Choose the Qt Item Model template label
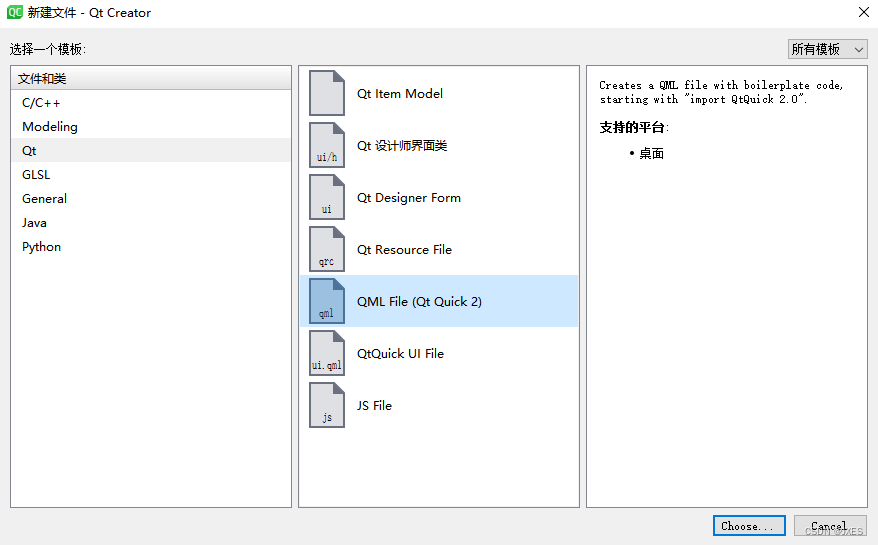The width and height of the screenshot is (878, 545). (x=400, y=94)
